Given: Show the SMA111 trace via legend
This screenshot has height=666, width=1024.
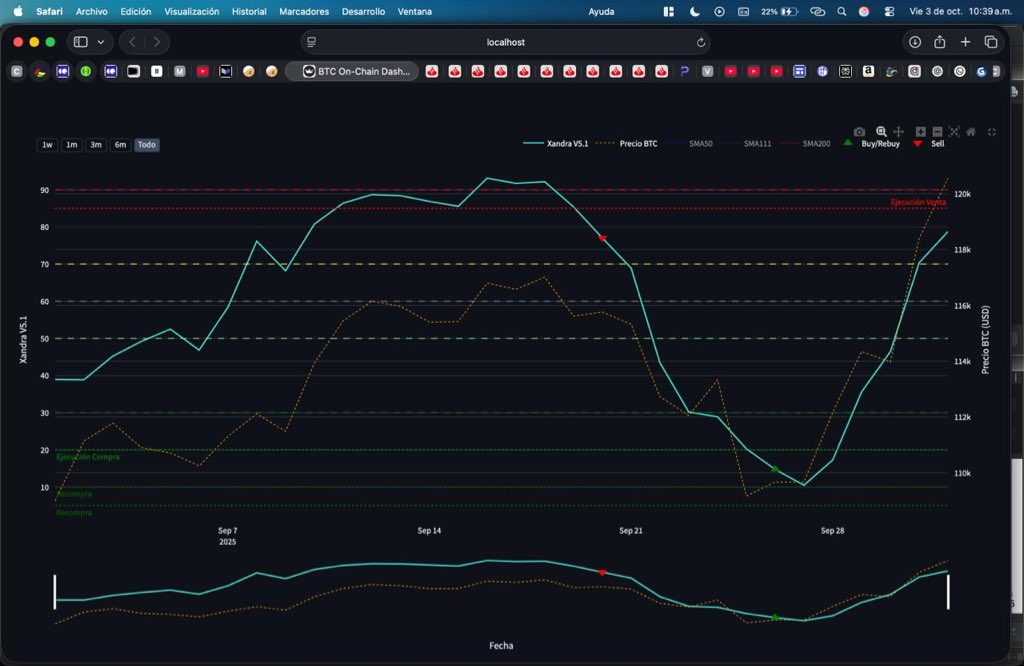Looking at the screenshot, I should click(748, 144).
